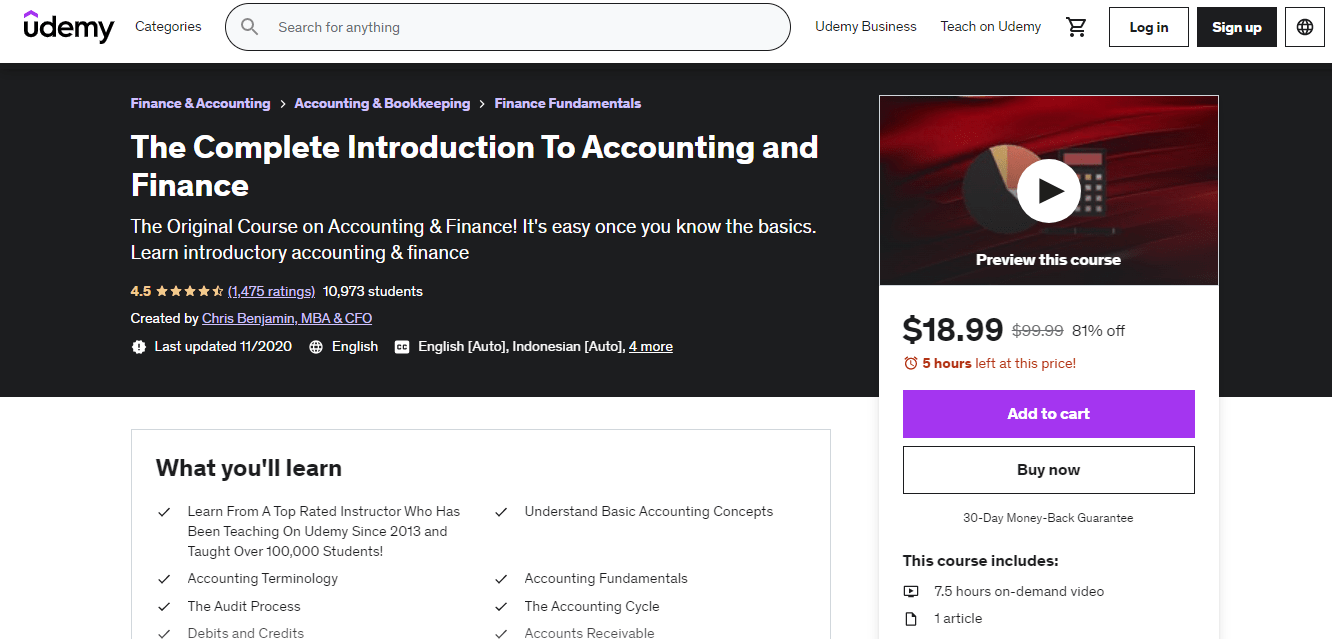Open Udemy Business
This screenshot has width=1332, height=639.
866,27
